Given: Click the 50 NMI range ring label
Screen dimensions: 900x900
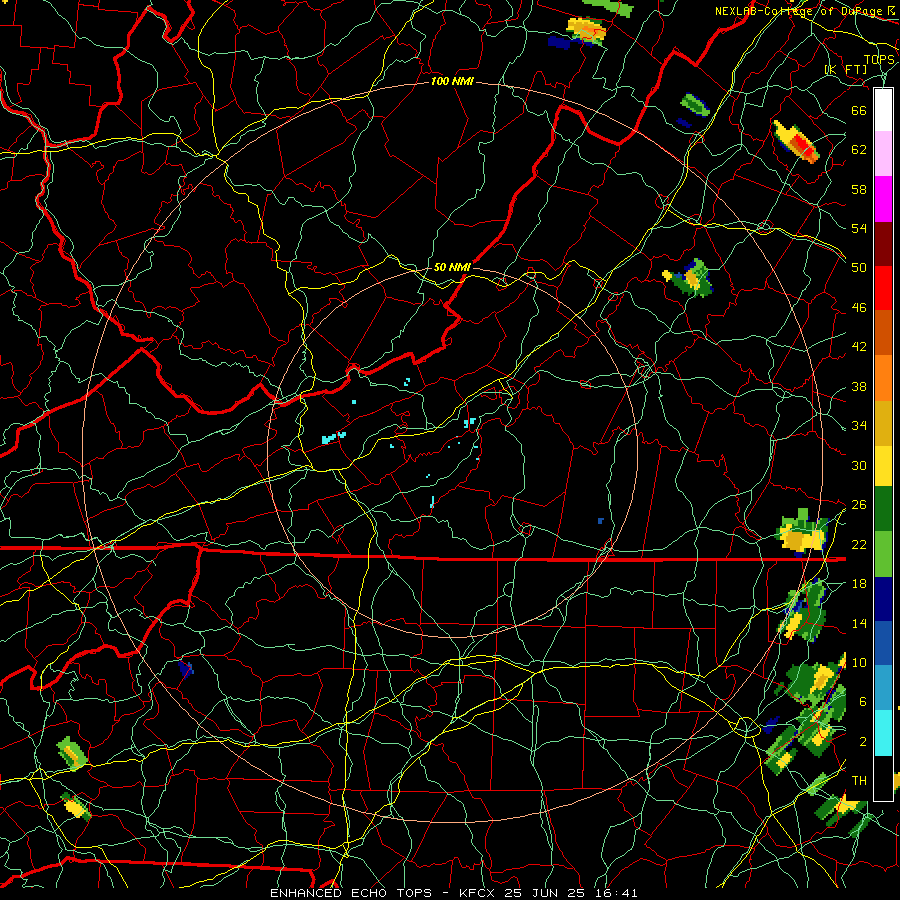Looking at the screenshot, I should pos(452,267).
